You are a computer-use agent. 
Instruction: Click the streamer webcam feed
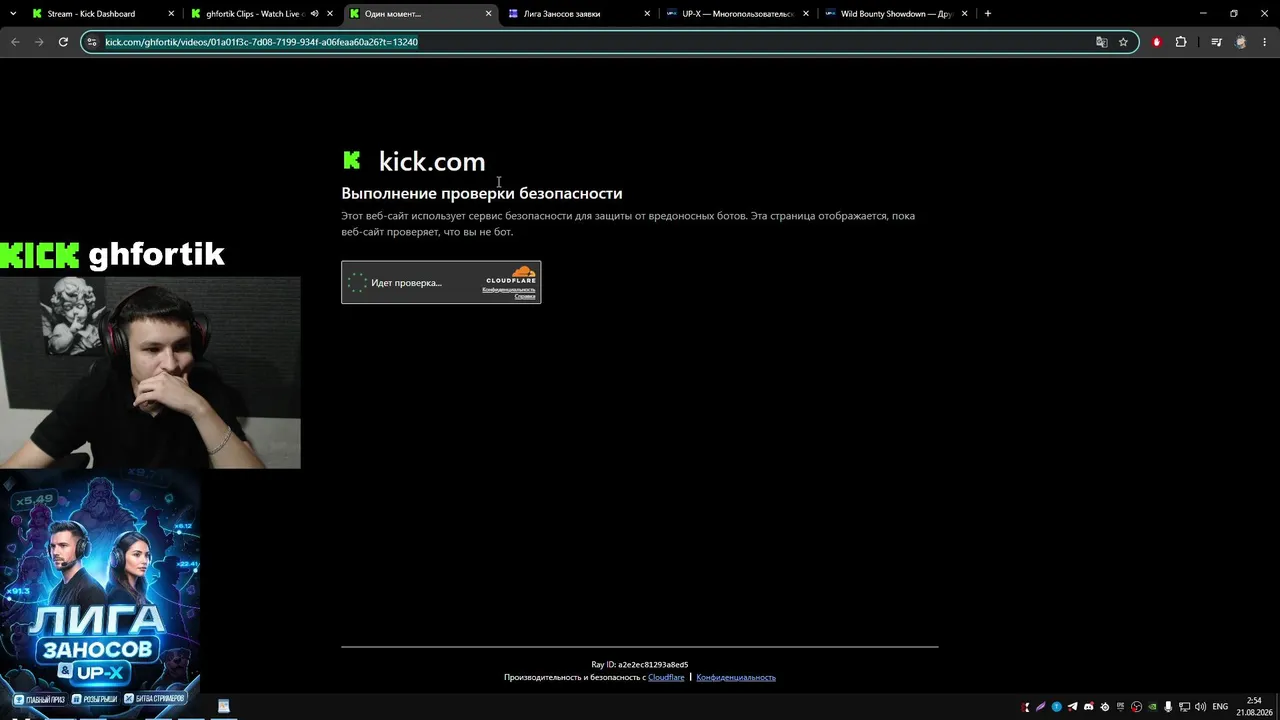point(150,372)
